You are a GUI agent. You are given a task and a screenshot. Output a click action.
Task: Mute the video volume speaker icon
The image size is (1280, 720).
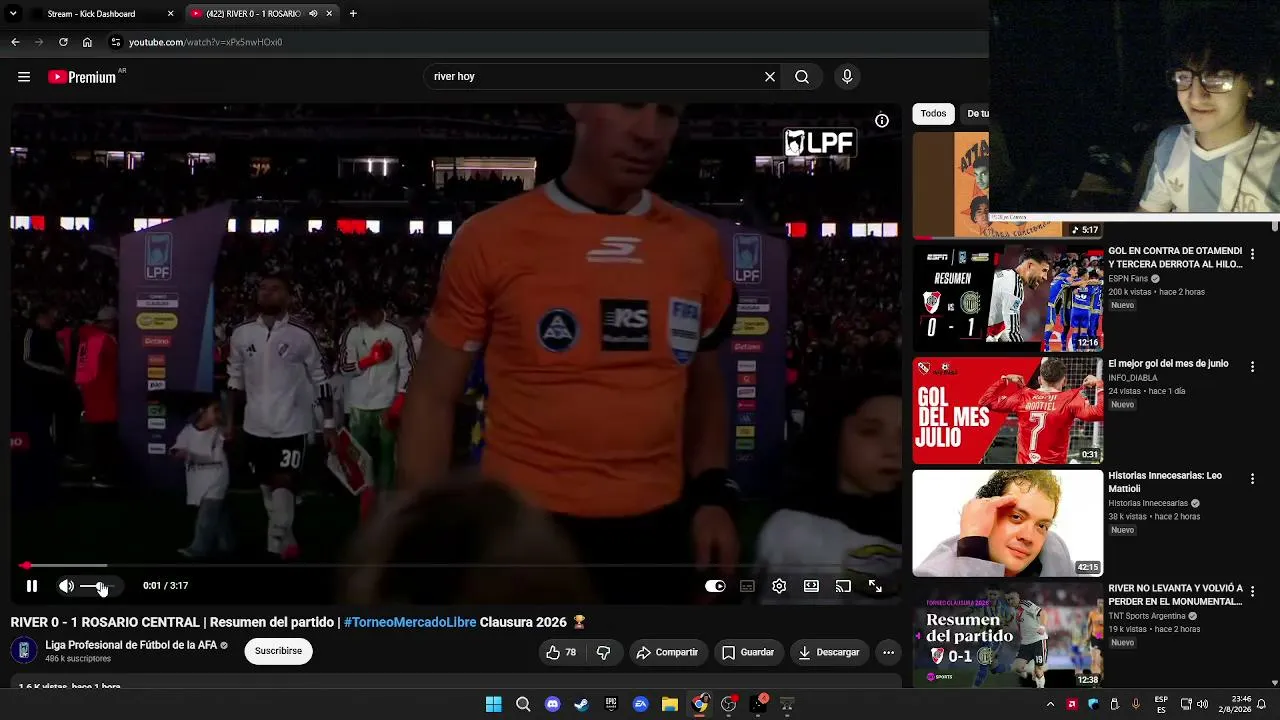point(66,586)
